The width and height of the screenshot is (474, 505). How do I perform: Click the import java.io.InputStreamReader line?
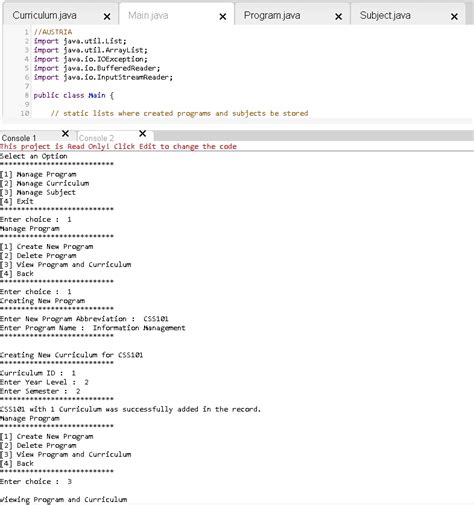(x=103, y=77)
